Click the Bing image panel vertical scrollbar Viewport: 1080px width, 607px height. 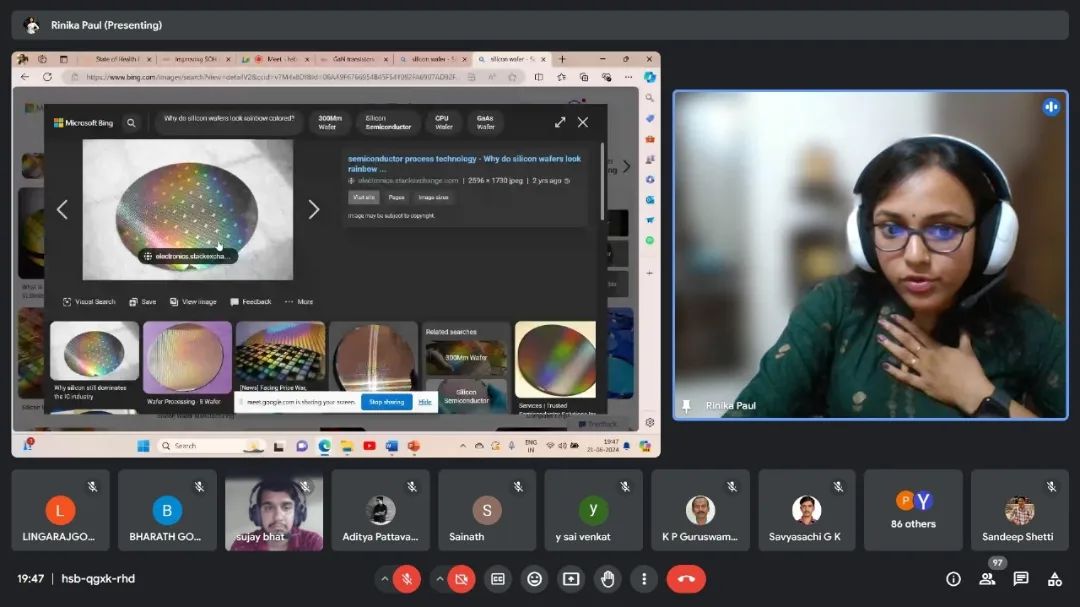pos(603,182)
